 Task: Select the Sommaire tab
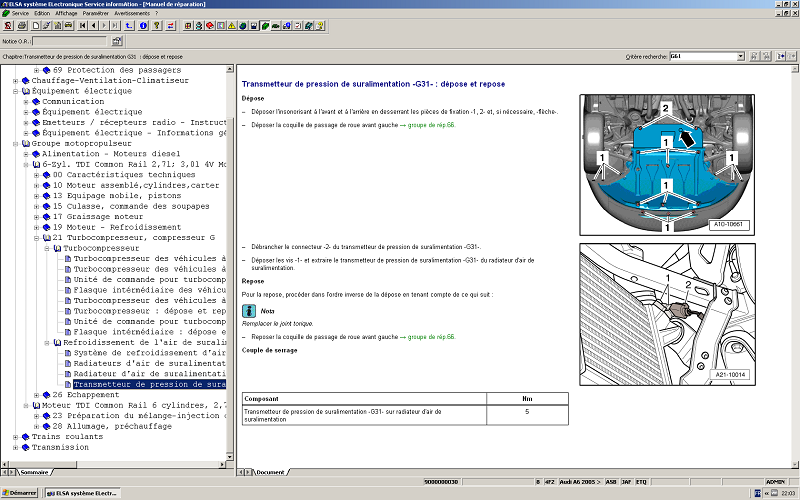coord(34,472)
